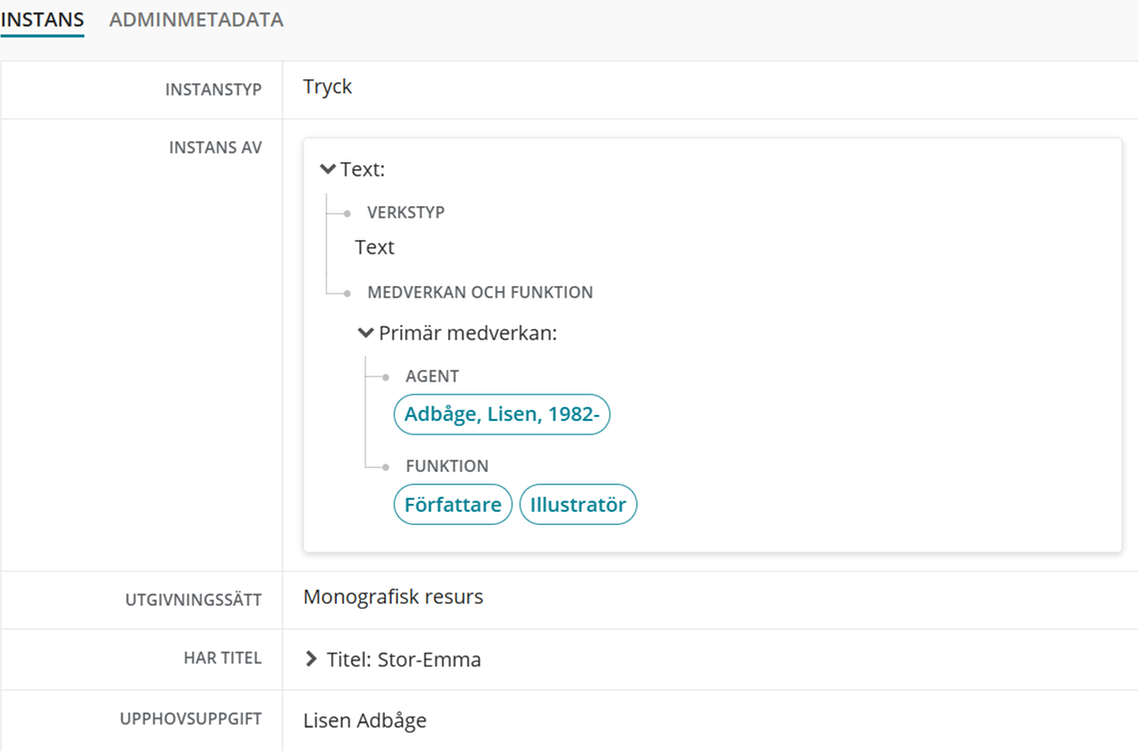
Task: Select the INSTANSTYP field label
Action: click(213, 90)
